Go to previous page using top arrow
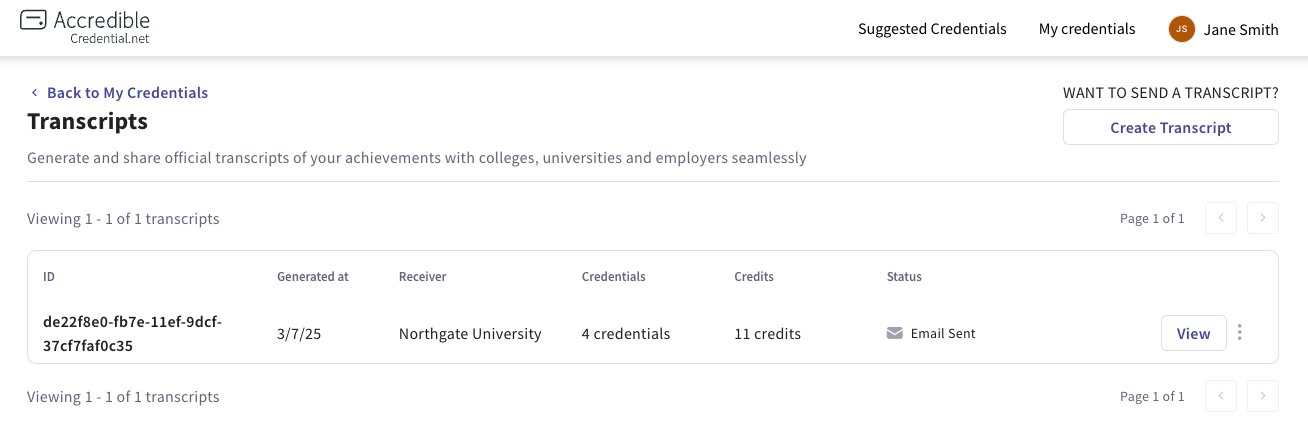The width and height of the screenshot is (1308, 434). click(x=1221, y=218)
